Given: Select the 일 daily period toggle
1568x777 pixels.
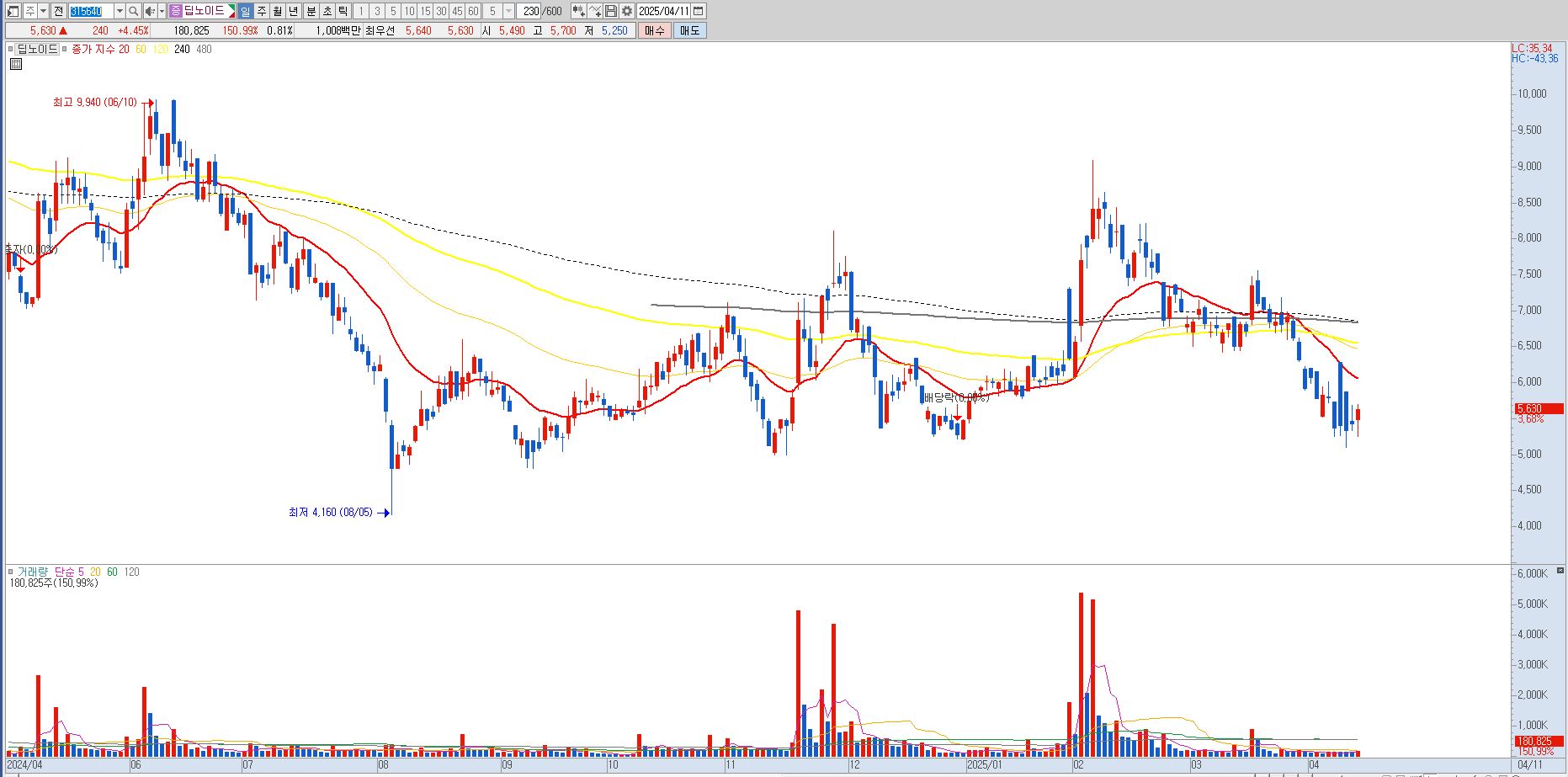Looking at the screenshot, I should point(244,11).
